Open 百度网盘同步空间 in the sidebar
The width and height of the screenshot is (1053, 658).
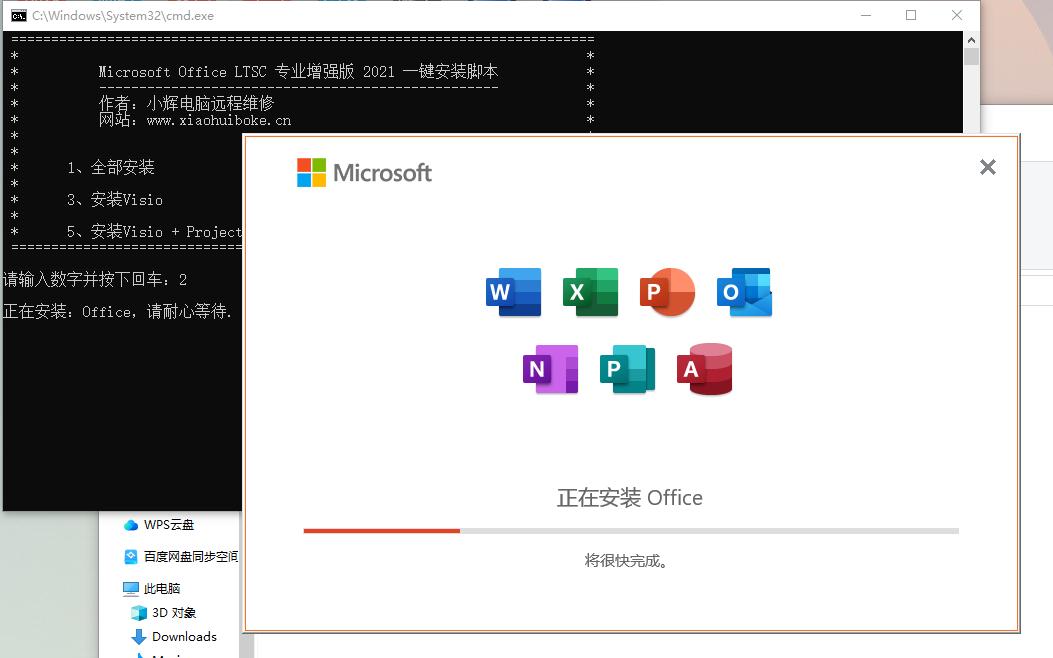point(189,557)
